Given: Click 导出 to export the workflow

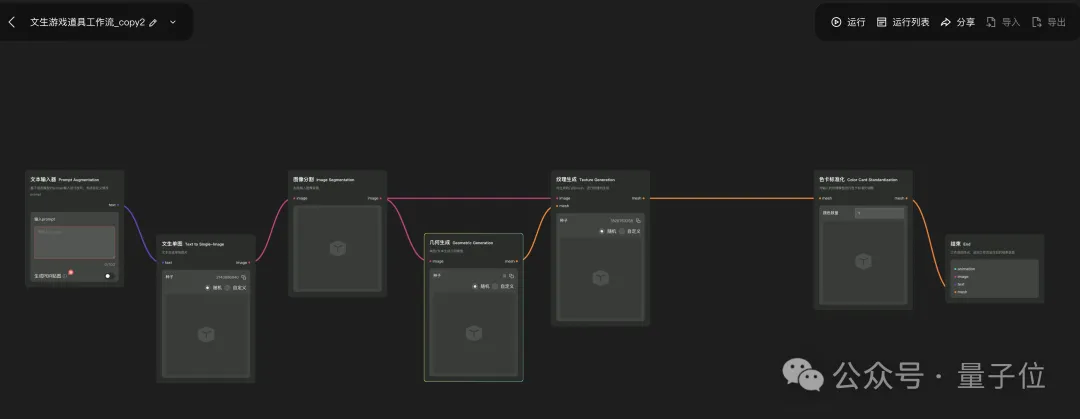Looking at the screenshot, I should (1048, 22).
